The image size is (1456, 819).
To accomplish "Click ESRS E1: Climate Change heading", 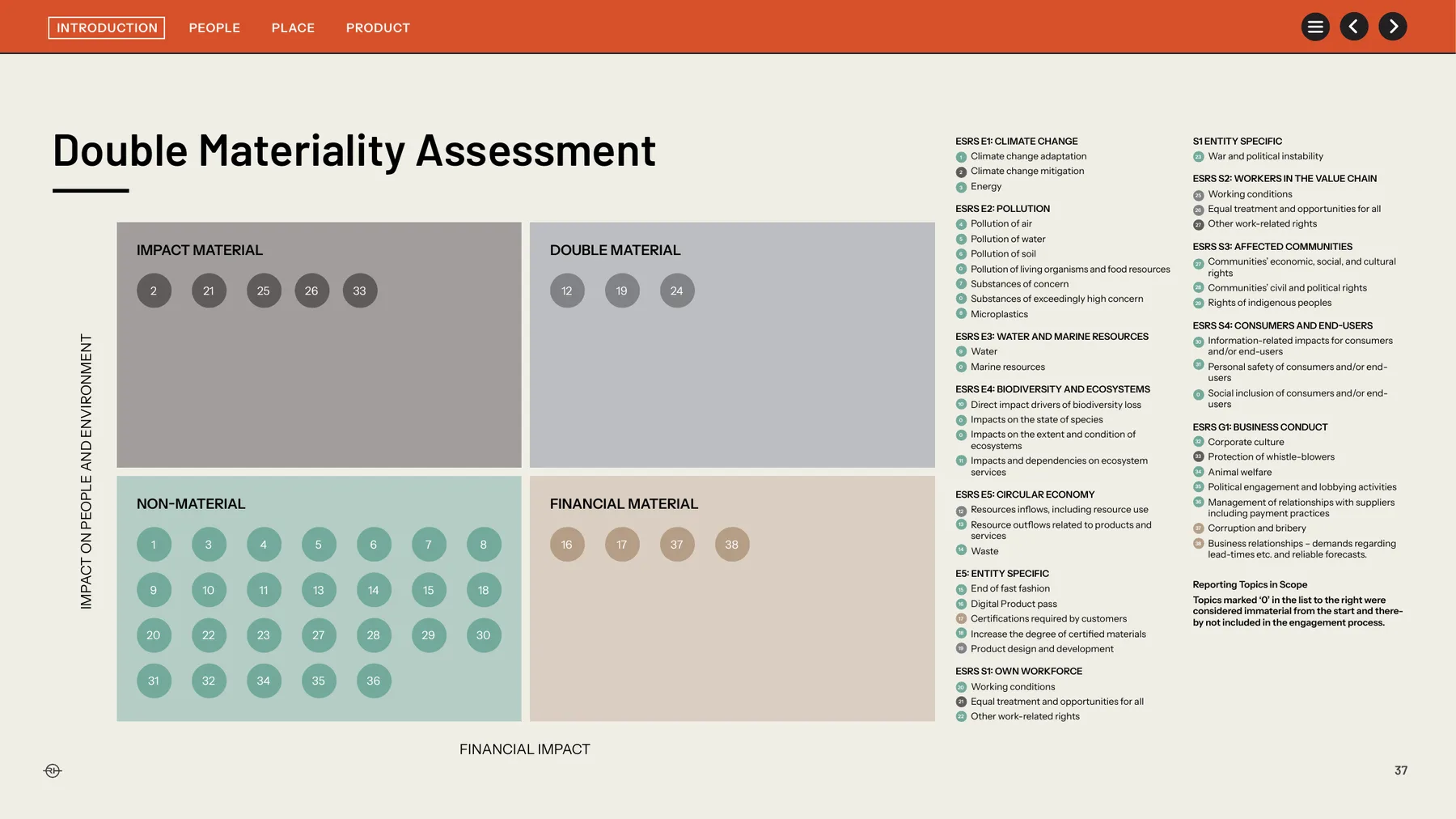I will [x=1017, y=141].
